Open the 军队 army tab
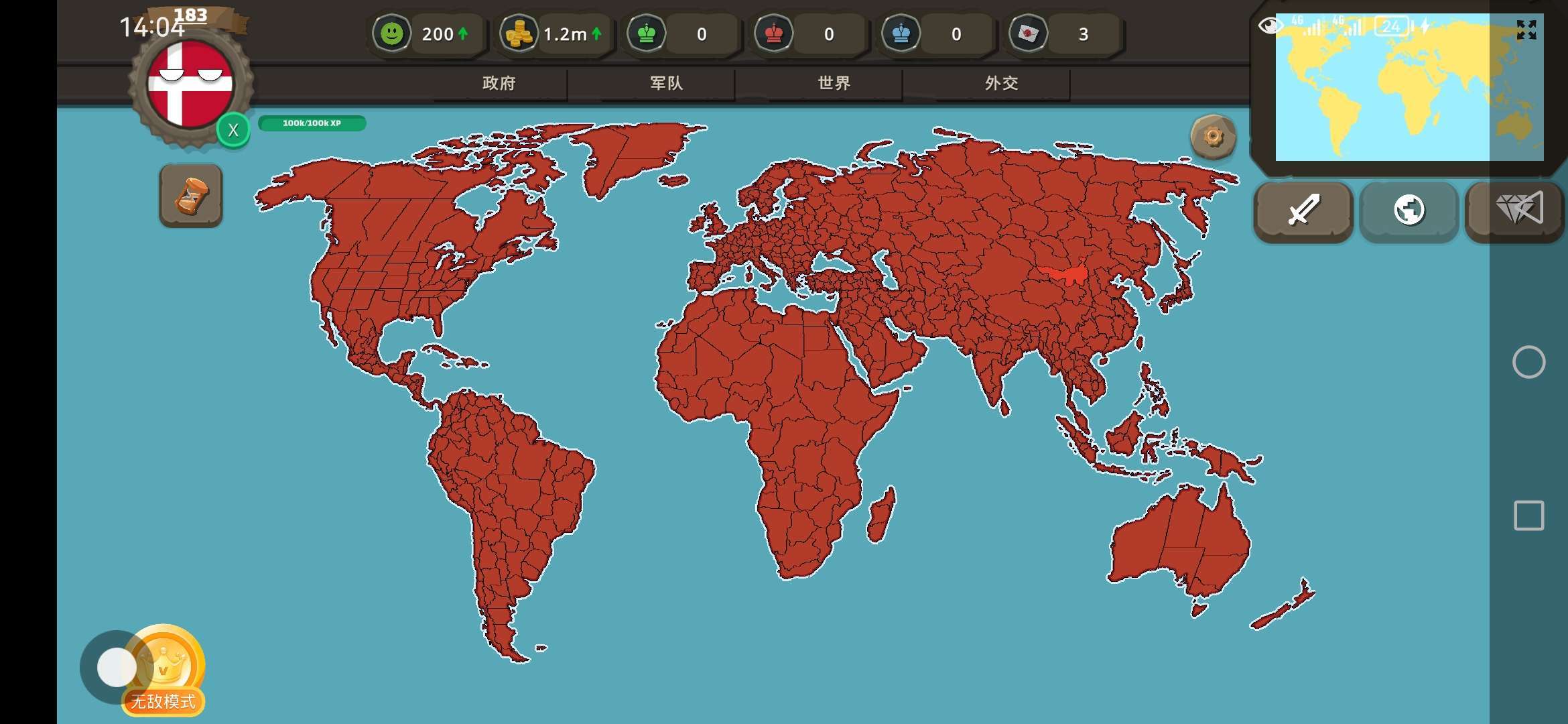1568x724 pixels. click(x=666, y=83)
